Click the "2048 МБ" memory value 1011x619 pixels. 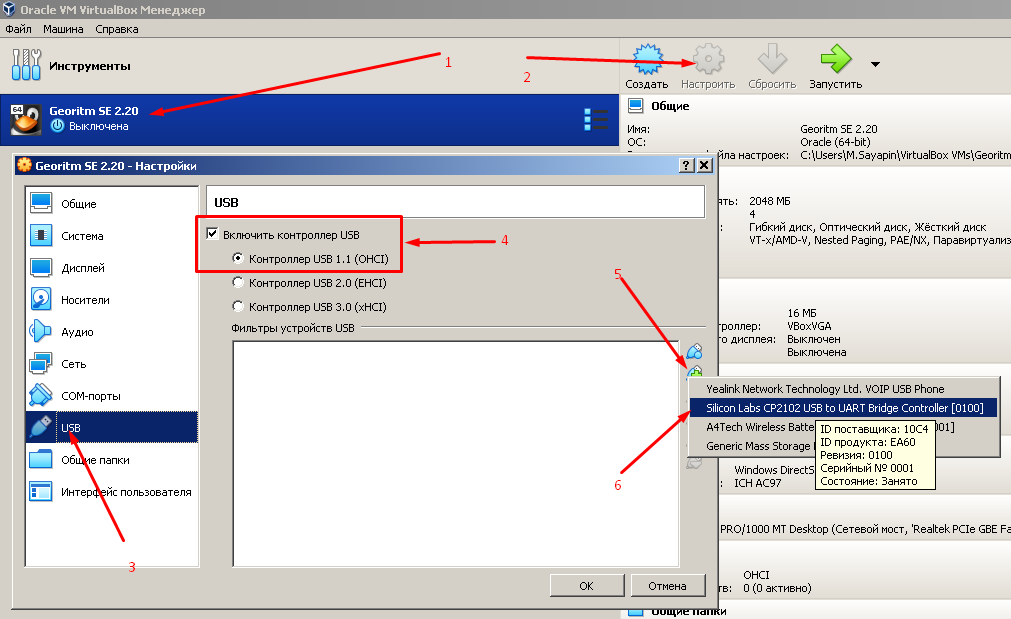click(x=769, y=201)
